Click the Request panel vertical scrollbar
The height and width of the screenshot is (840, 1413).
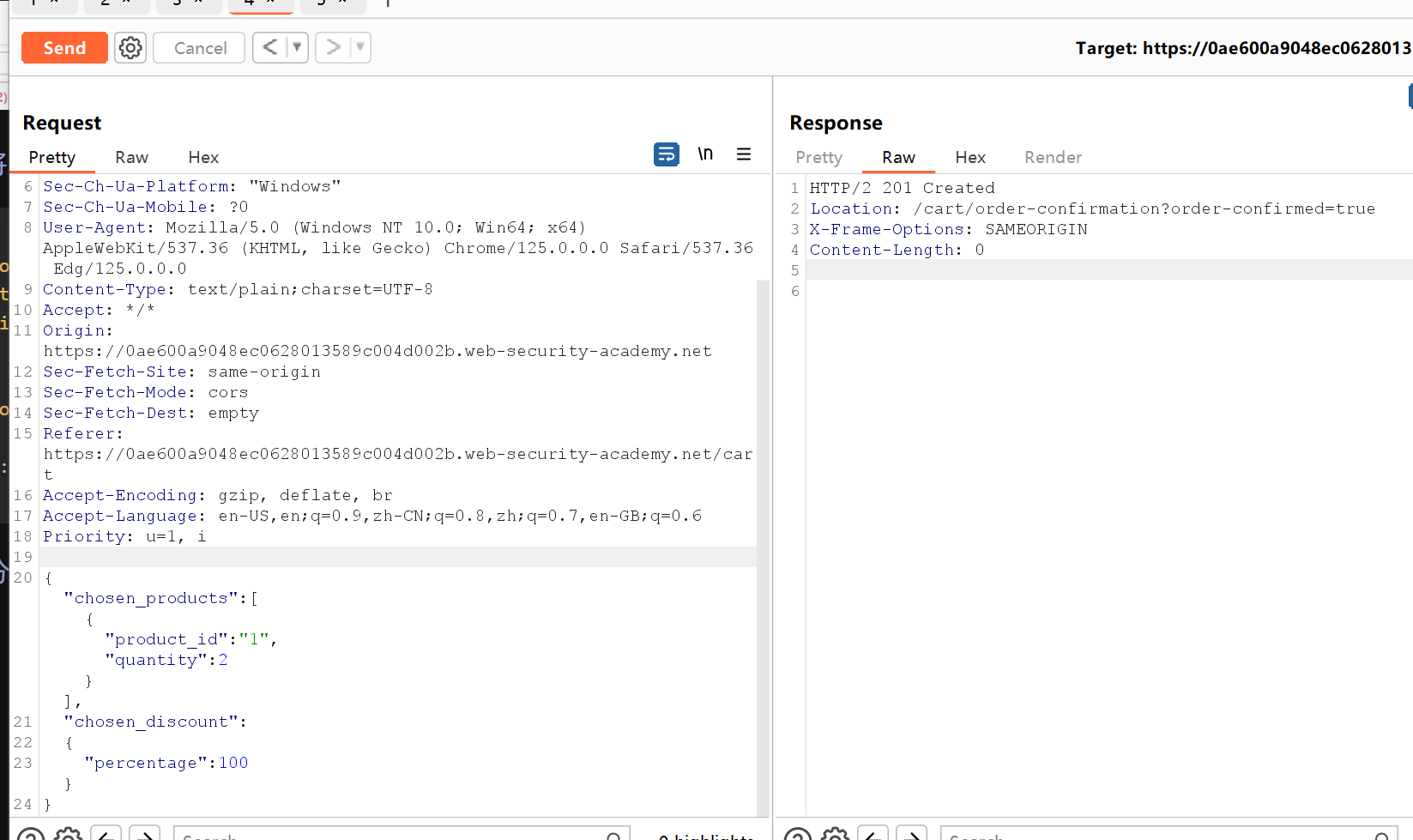point(764,547)
